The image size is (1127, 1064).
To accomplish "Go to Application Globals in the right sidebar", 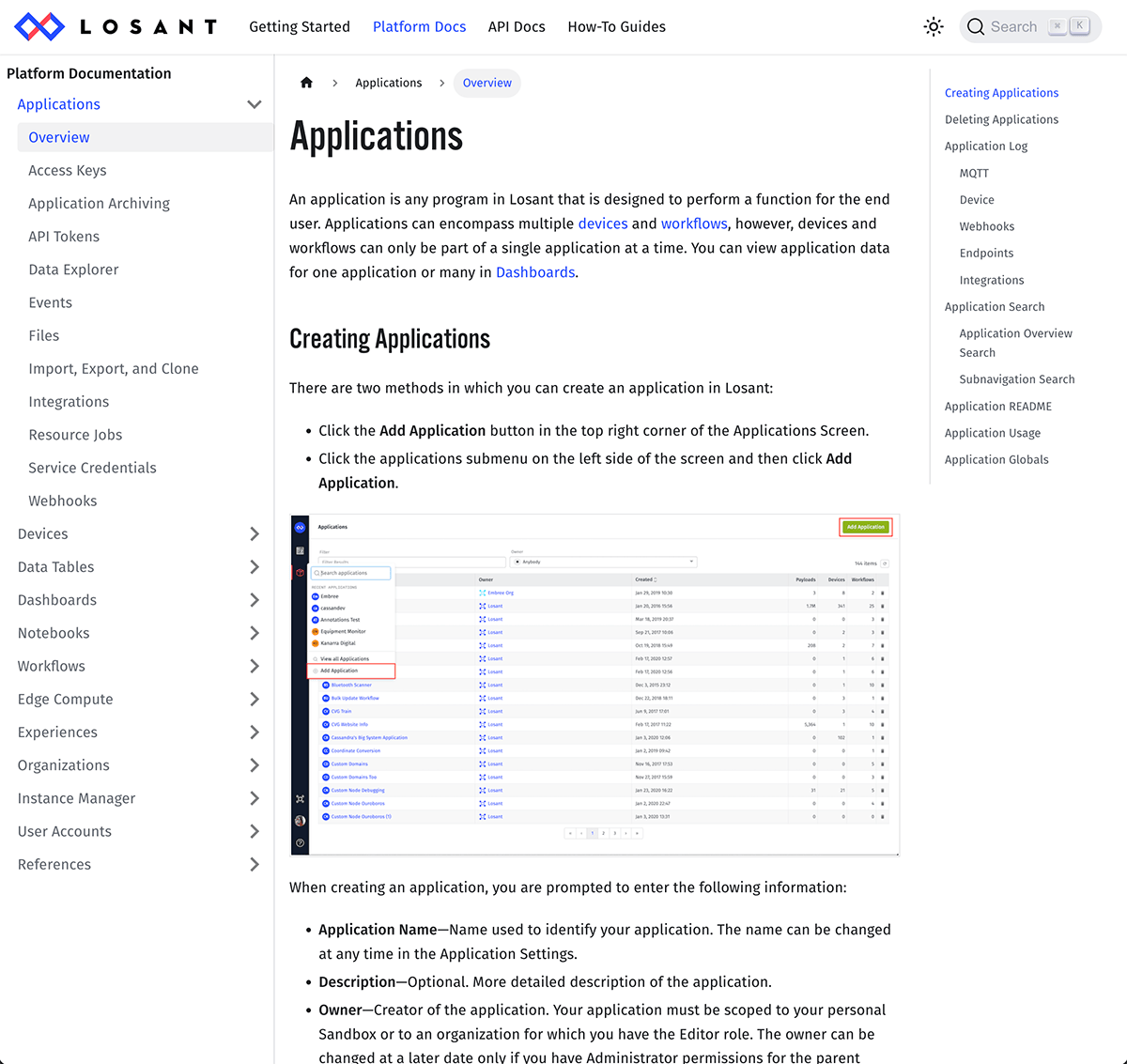I will pyautogui.click(x=996, y=459).
